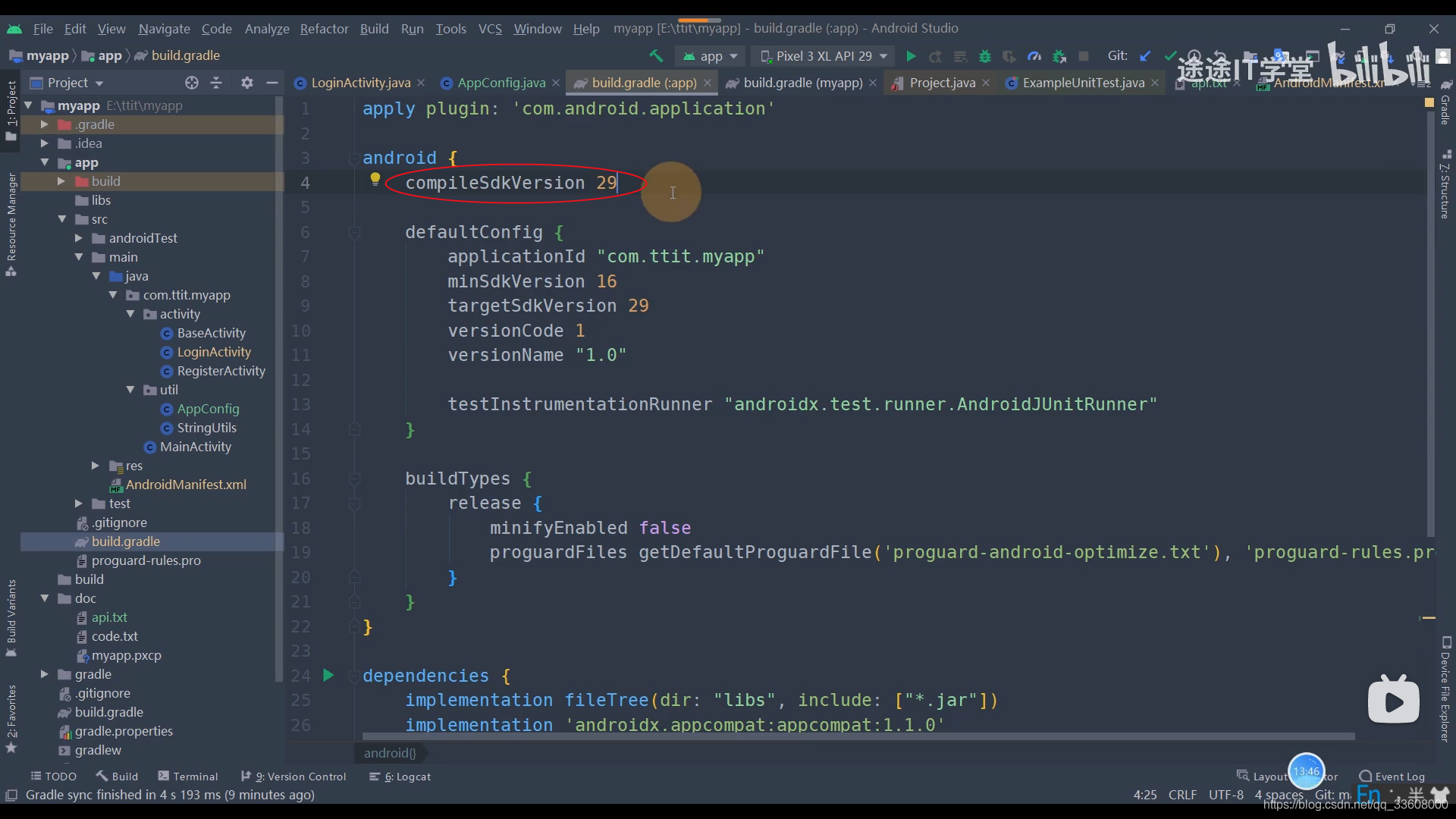Click the Run app button in toolbar
1456x819 pixels.
pyautogui.click(x=910, y=56)
